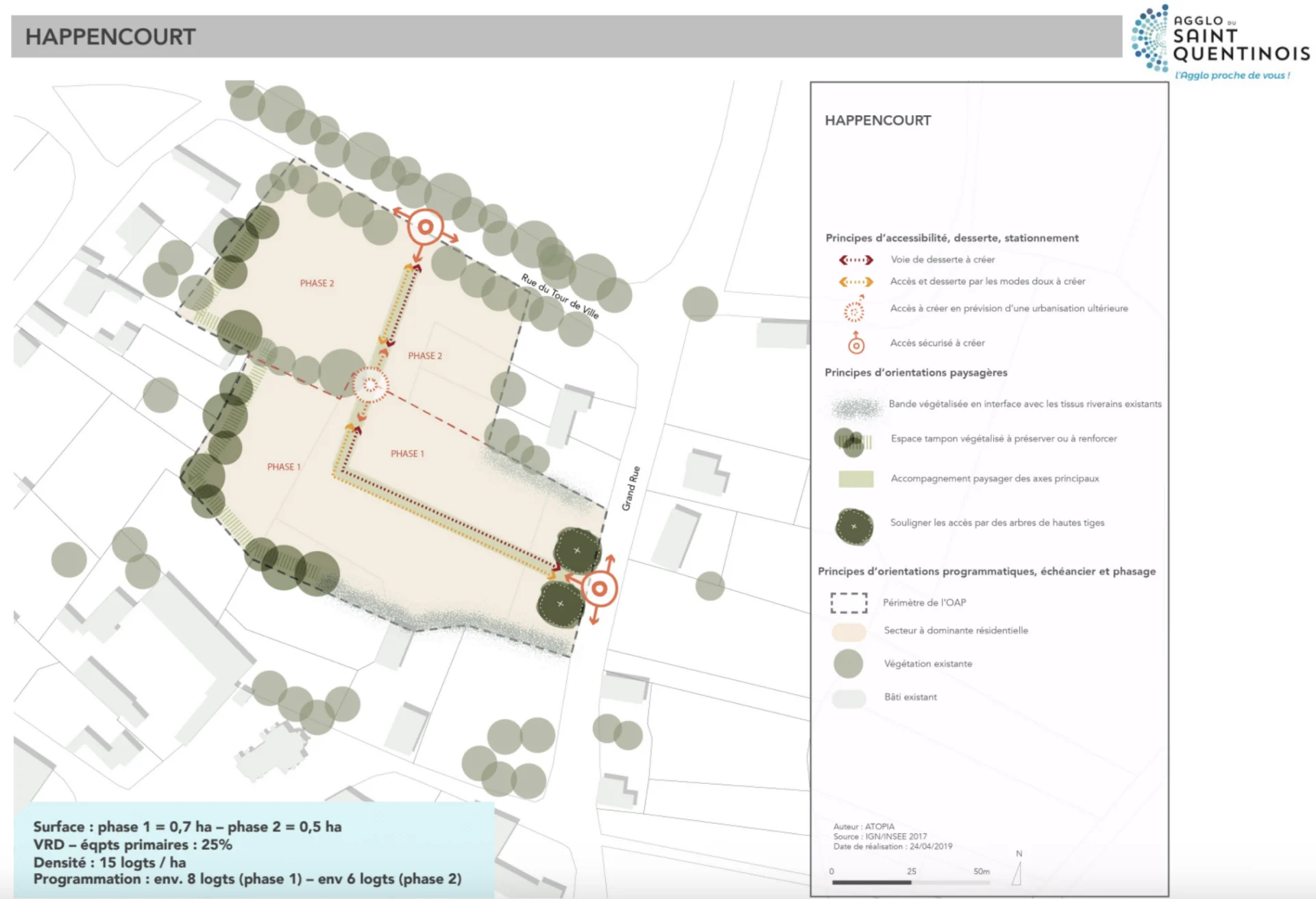Click the 'Voie de desserte à créer' legend arrow

pos(856,260)
